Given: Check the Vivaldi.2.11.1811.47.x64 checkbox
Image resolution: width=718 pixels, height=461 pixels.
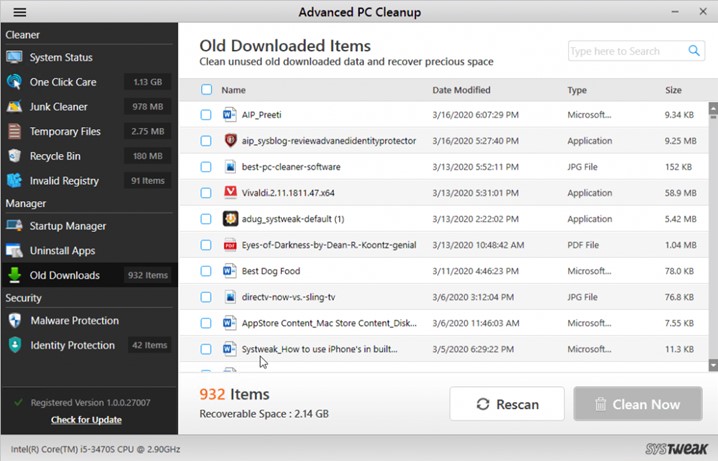Looking at the screenshot, I should point(206,193).
